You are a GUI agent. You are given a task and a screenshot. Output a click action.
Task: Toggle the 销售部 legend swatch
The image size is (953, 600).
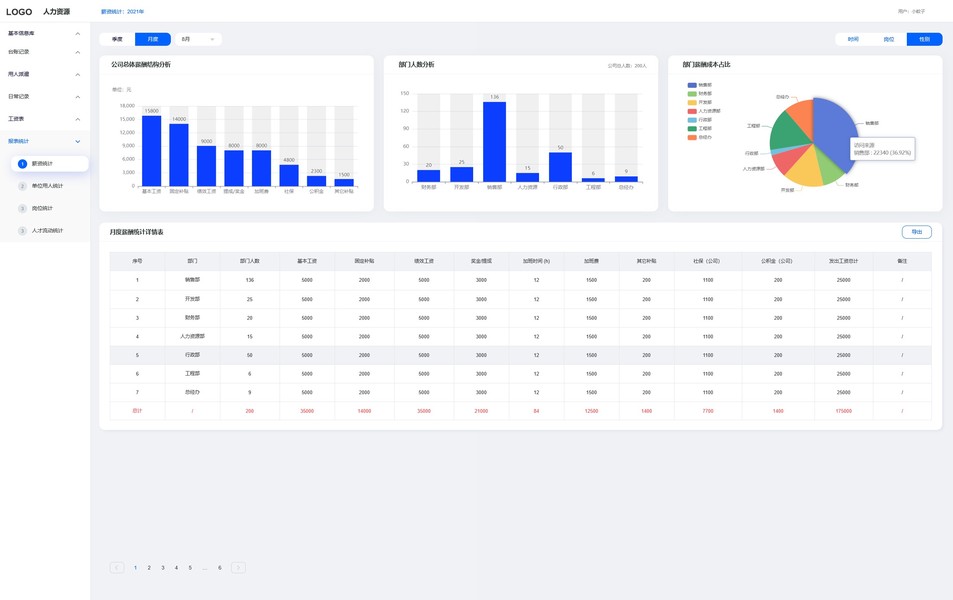692,85
